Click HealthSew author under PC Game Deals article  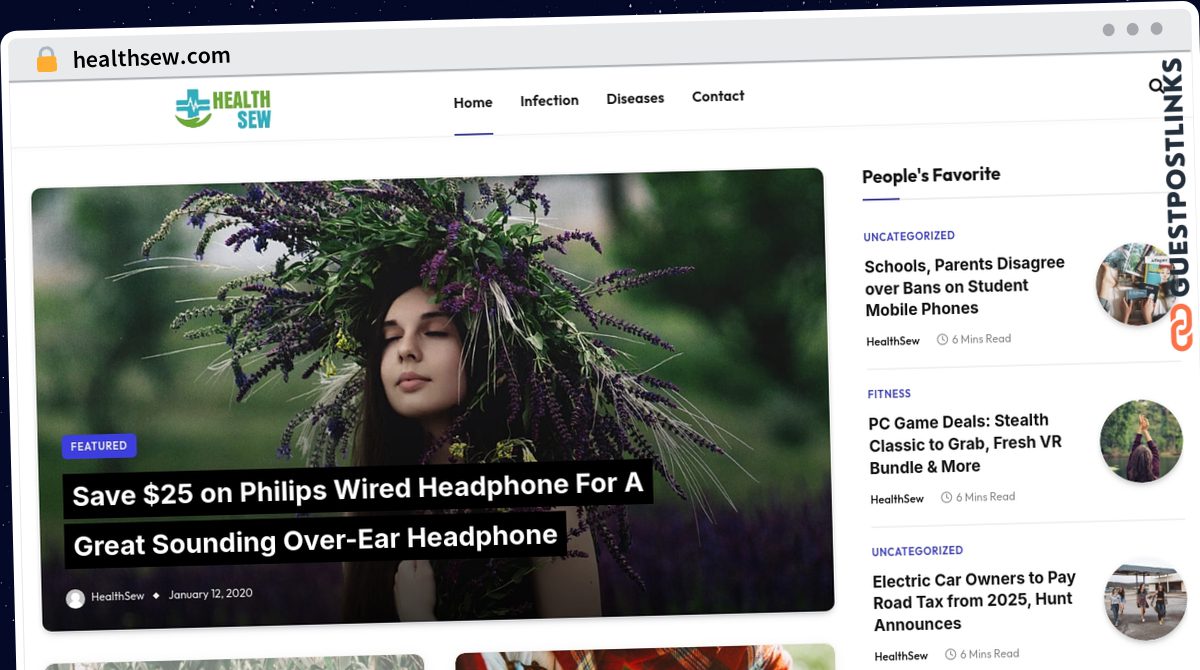click(897, 499)
